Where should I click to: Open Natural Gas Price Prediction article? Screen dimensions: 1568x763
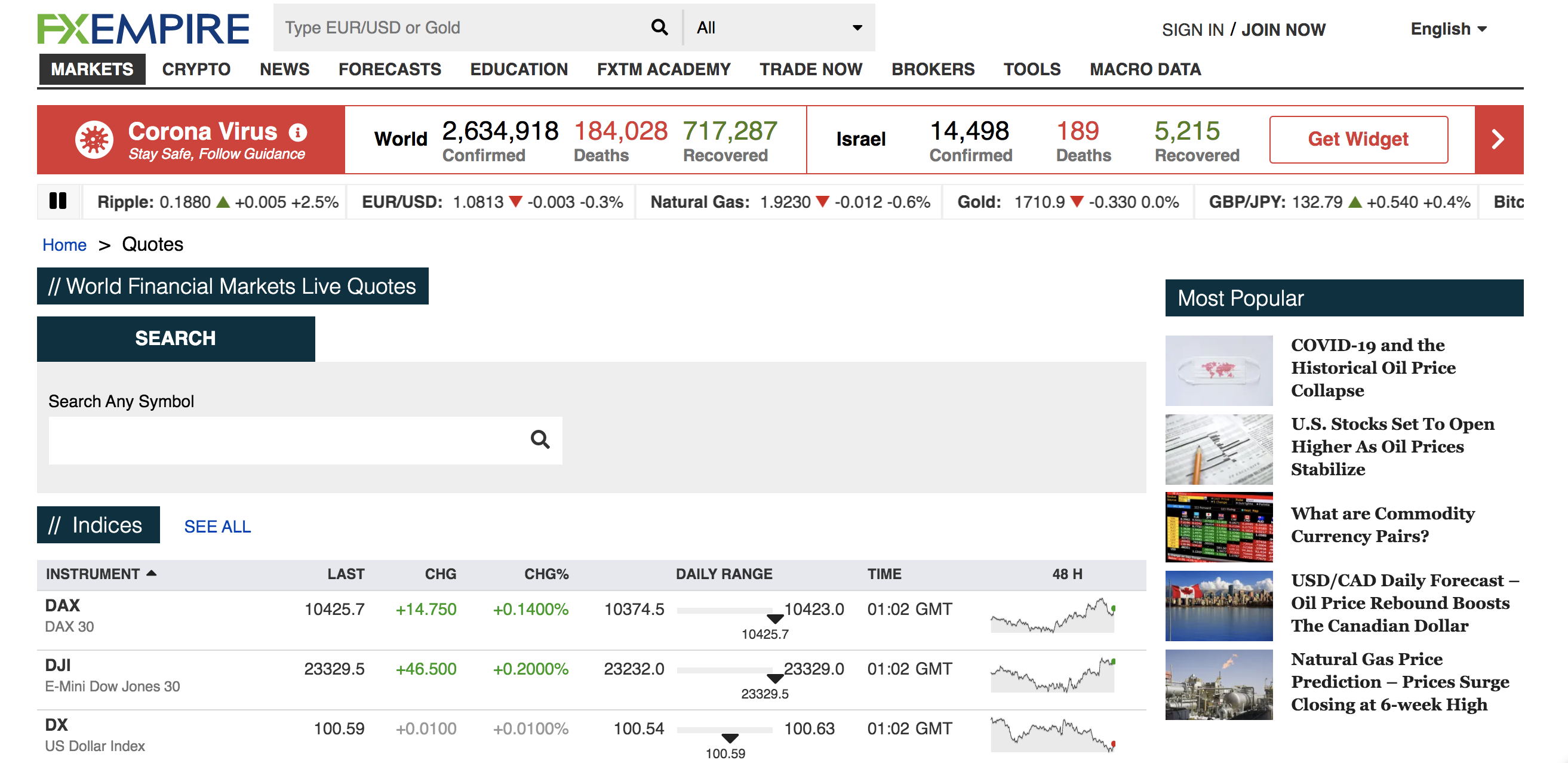[1400, 681]
